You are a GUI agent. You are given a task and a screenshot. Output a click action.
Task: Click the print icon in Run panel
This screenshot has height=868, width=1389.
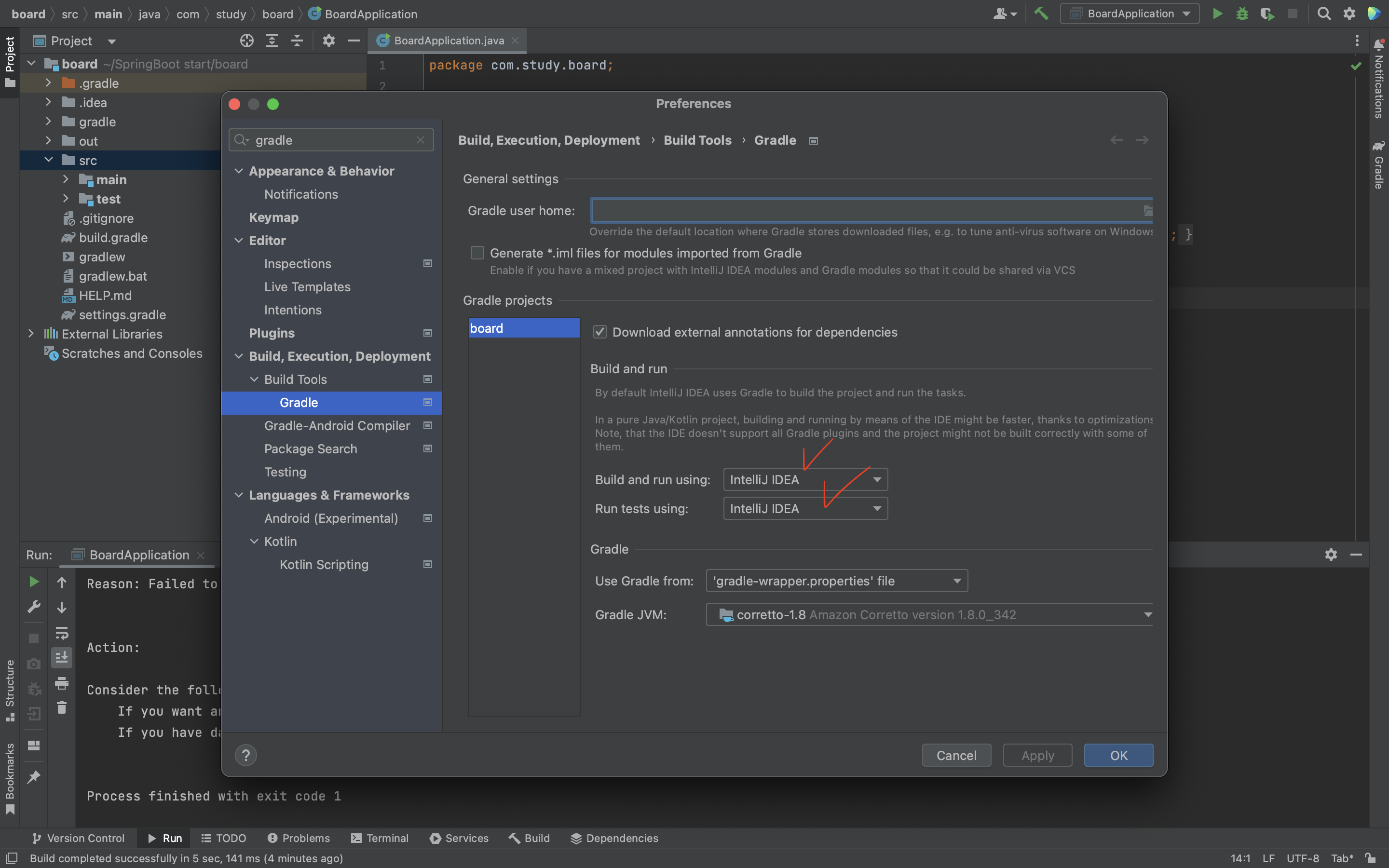(x=61, y=682)
